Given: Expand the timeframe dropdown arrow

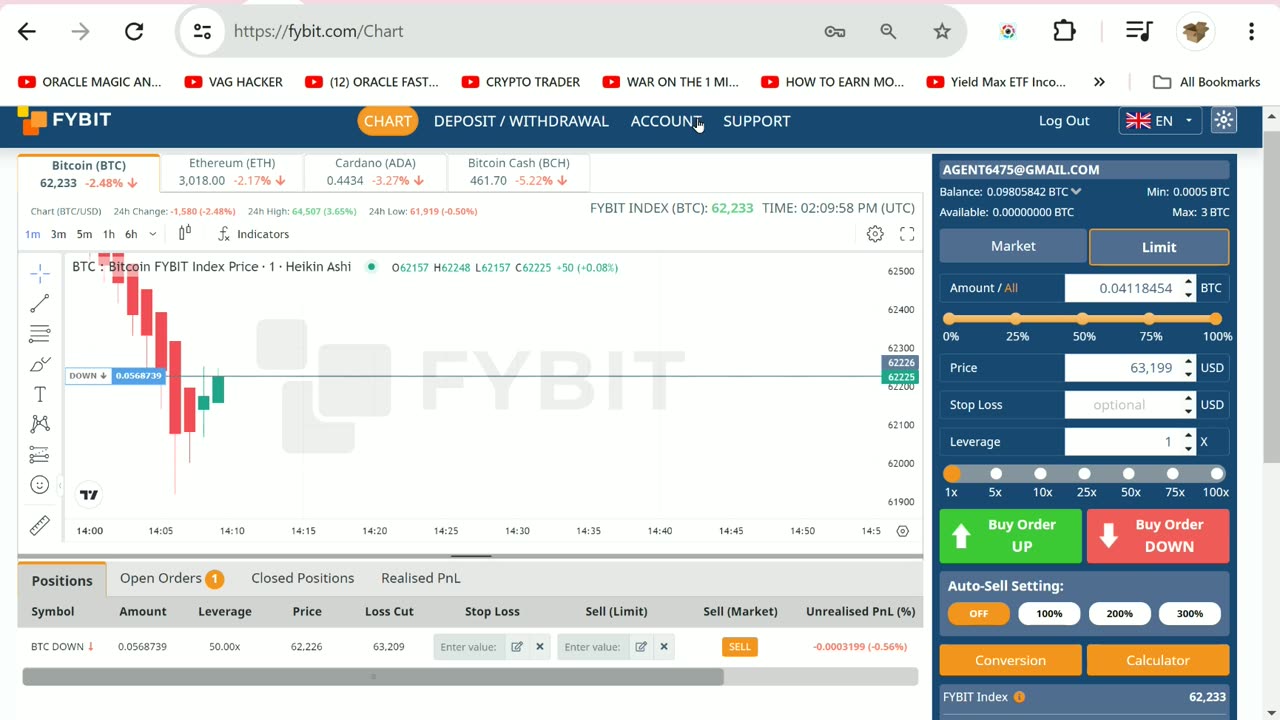Looking at the screenshot, I should 152,234.
